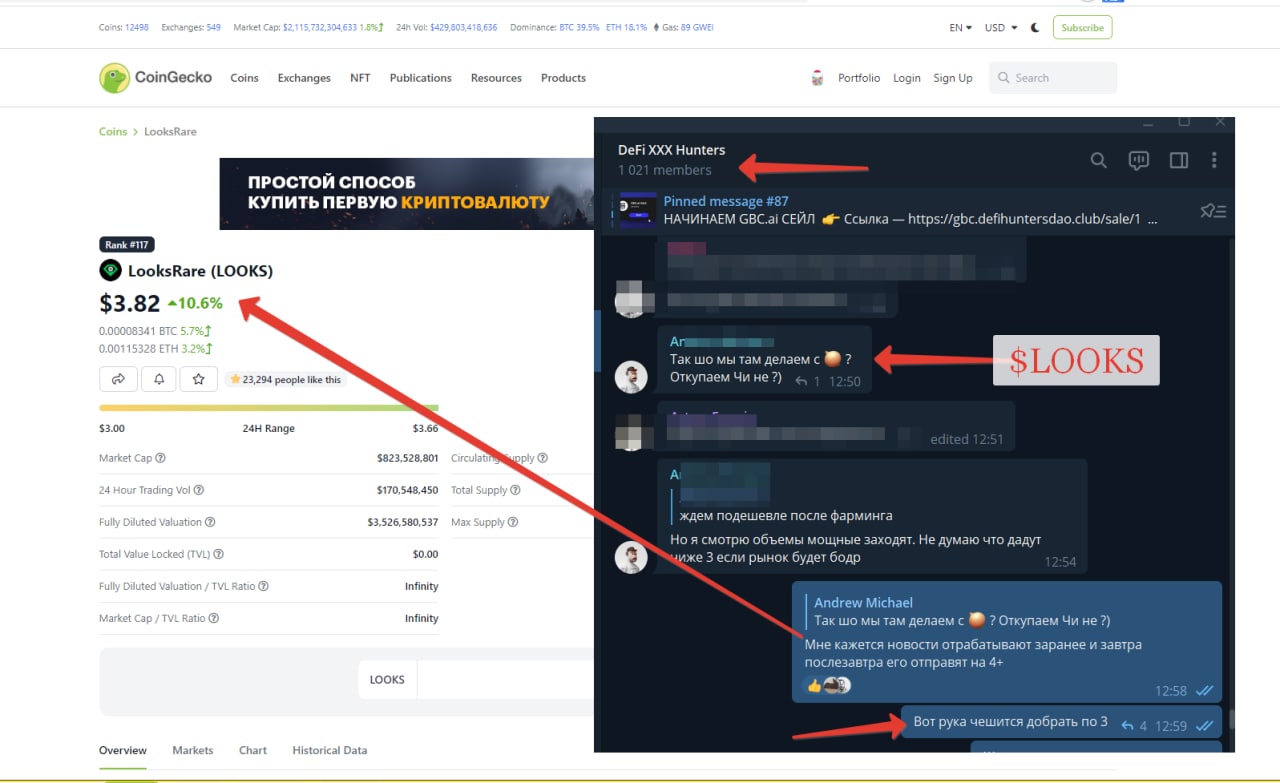Viewport: 1280px width, 783px height.
Task: Click the Total Supply info icon
Action: tap(516, 490)
